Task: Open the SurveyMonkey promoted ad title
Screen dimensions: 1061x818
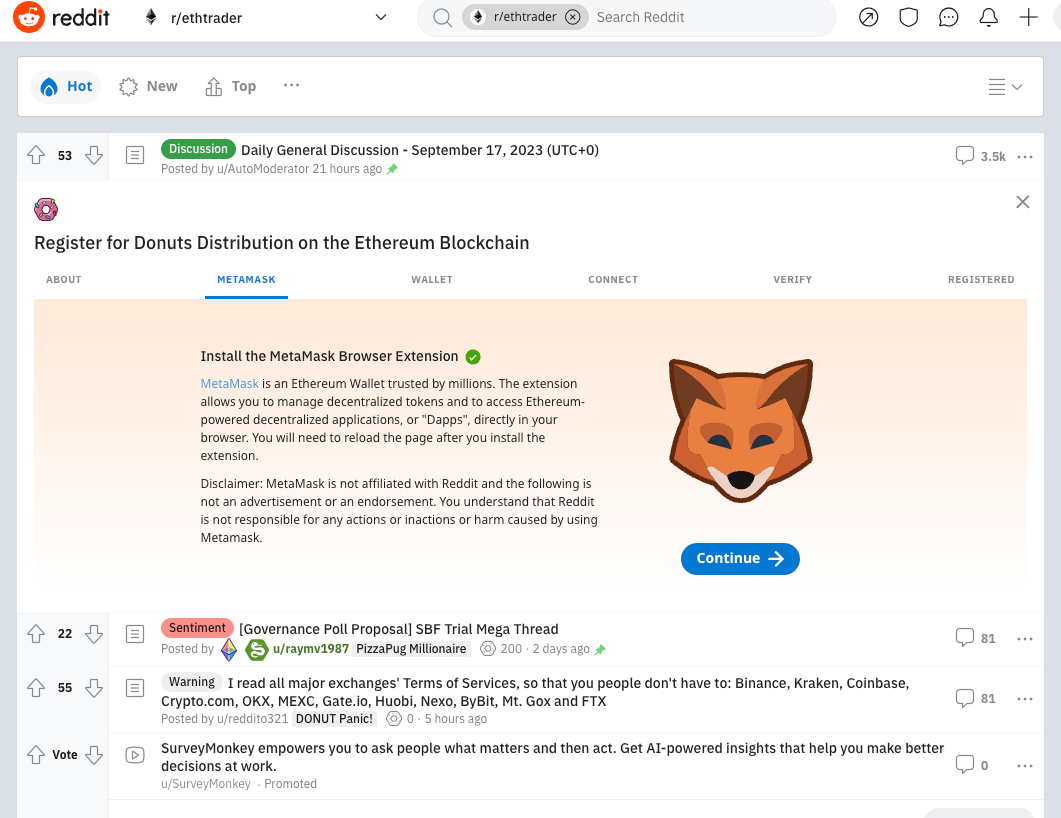Action: point(552,757)
